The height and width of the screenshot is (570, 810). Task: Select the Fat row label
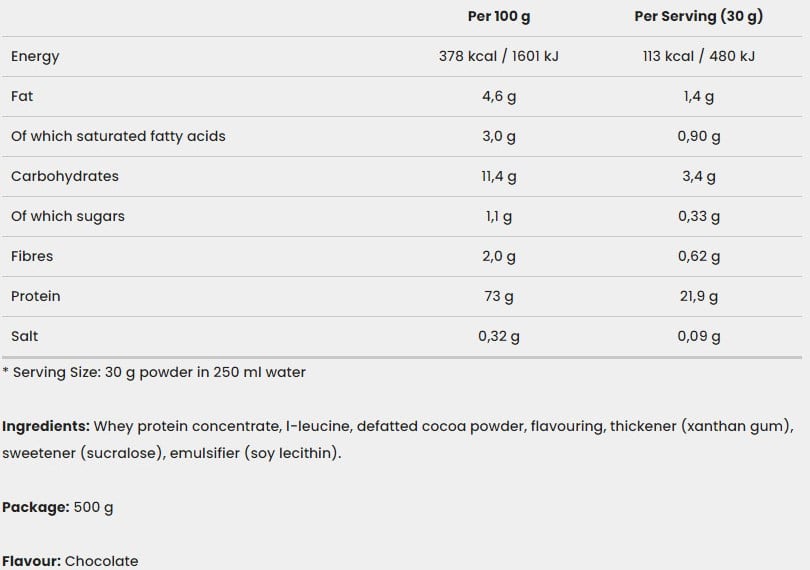pos(22,96)
